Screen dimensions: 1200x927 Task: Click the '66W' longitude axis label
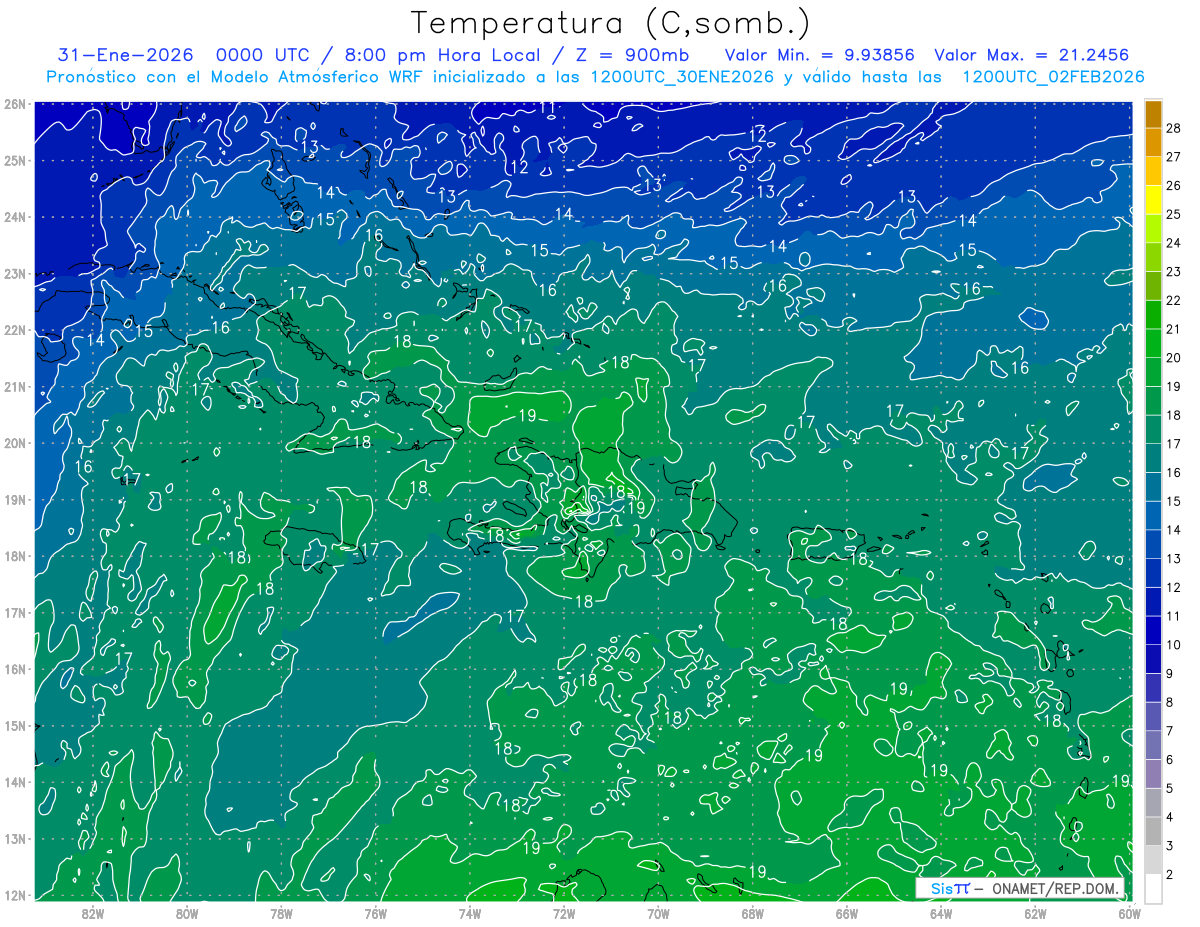847,913
